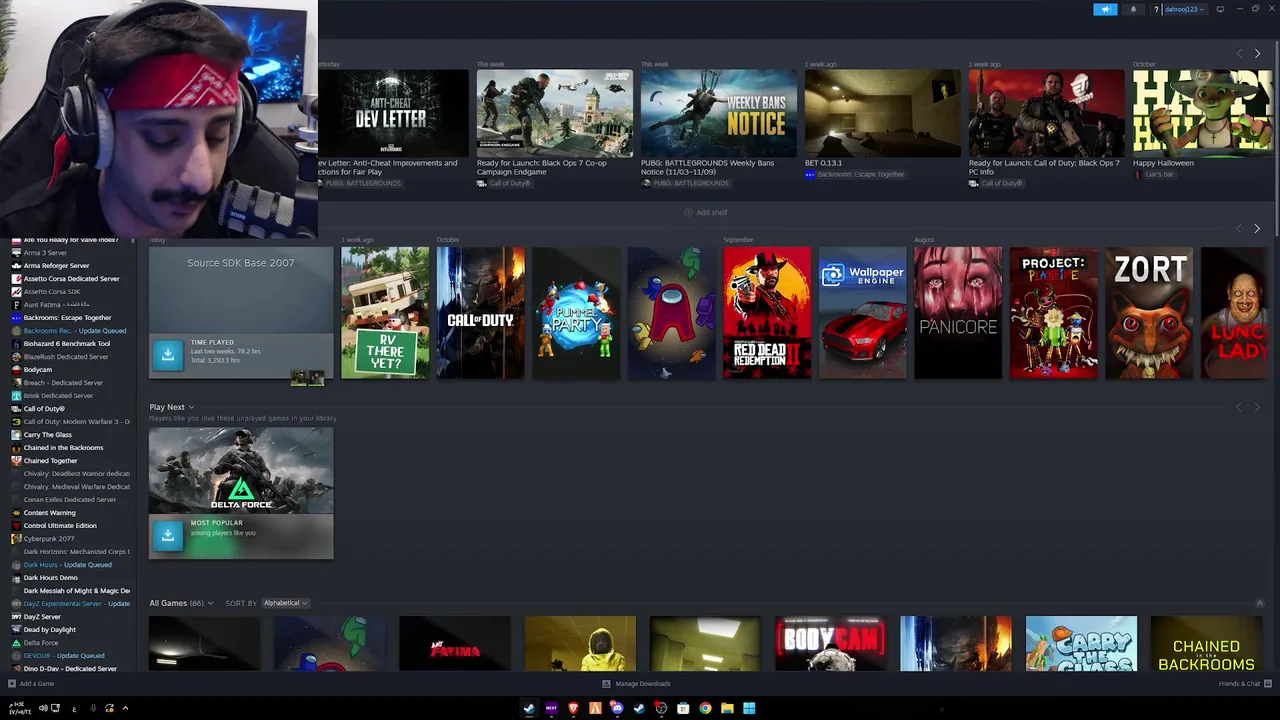Image resolution: width=1280 pixels, height=720 pixels.
Task: Open the Brave browser taskbar icon
Action: [573, 708]
